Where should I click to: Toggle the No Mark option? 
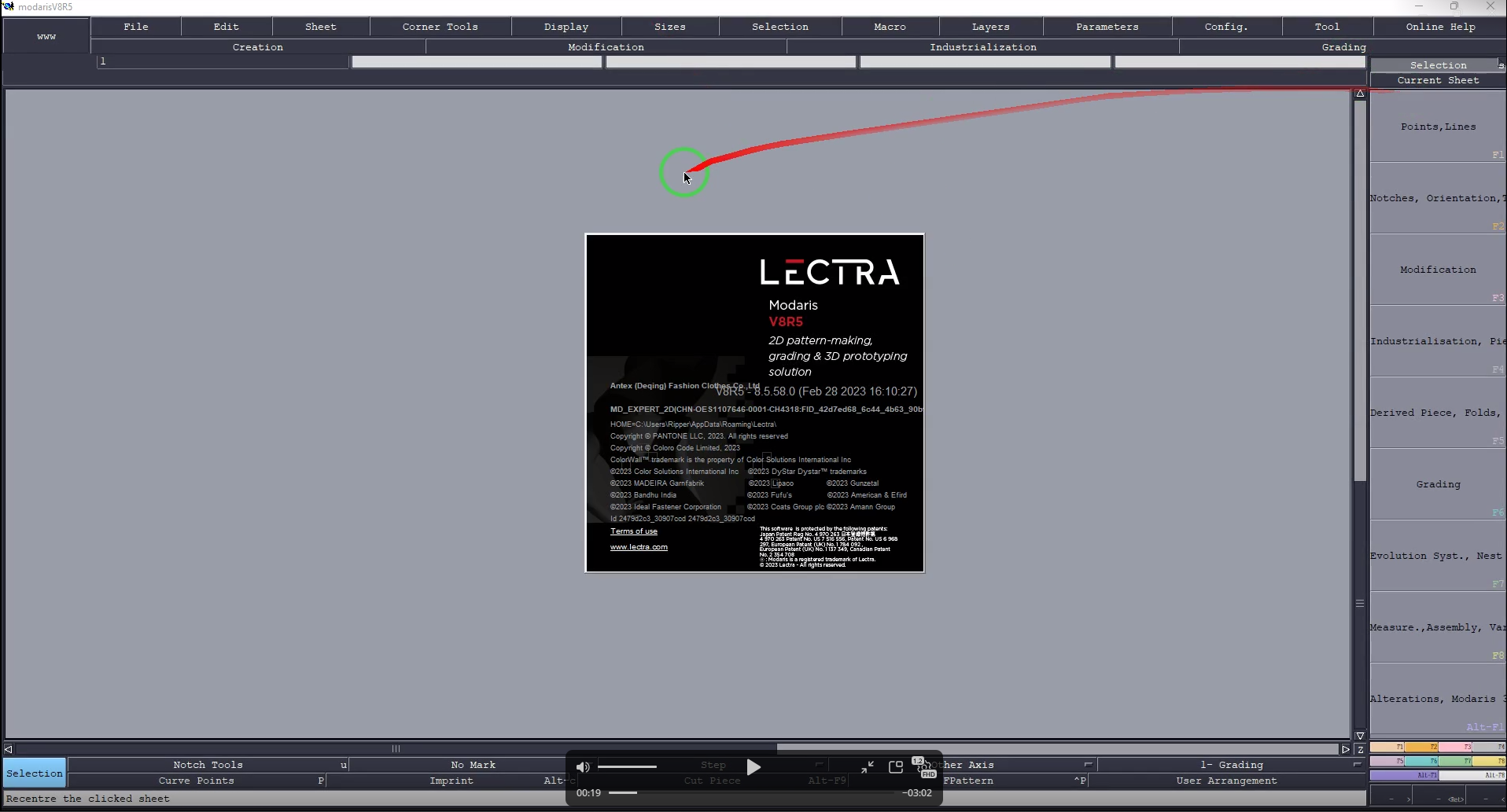473,765
